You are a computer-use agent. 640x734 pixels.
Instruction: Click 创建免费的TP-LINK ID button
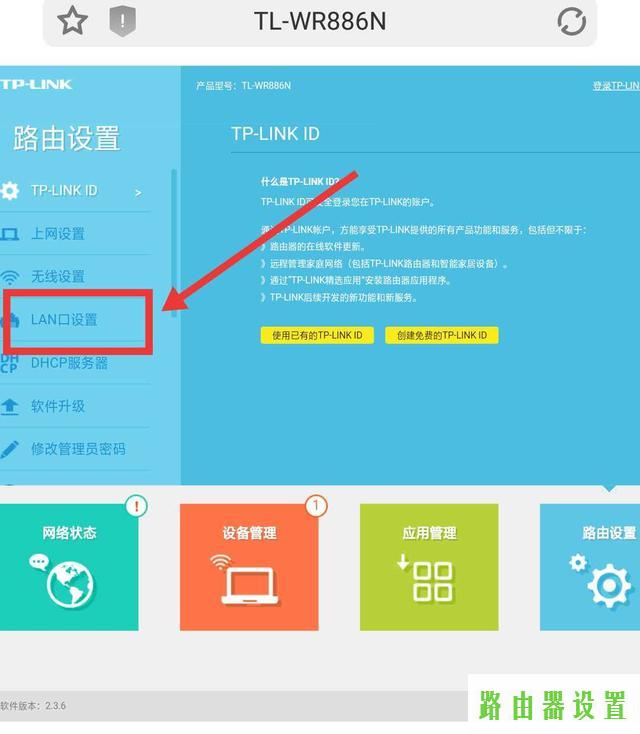[x=441, y=335]
